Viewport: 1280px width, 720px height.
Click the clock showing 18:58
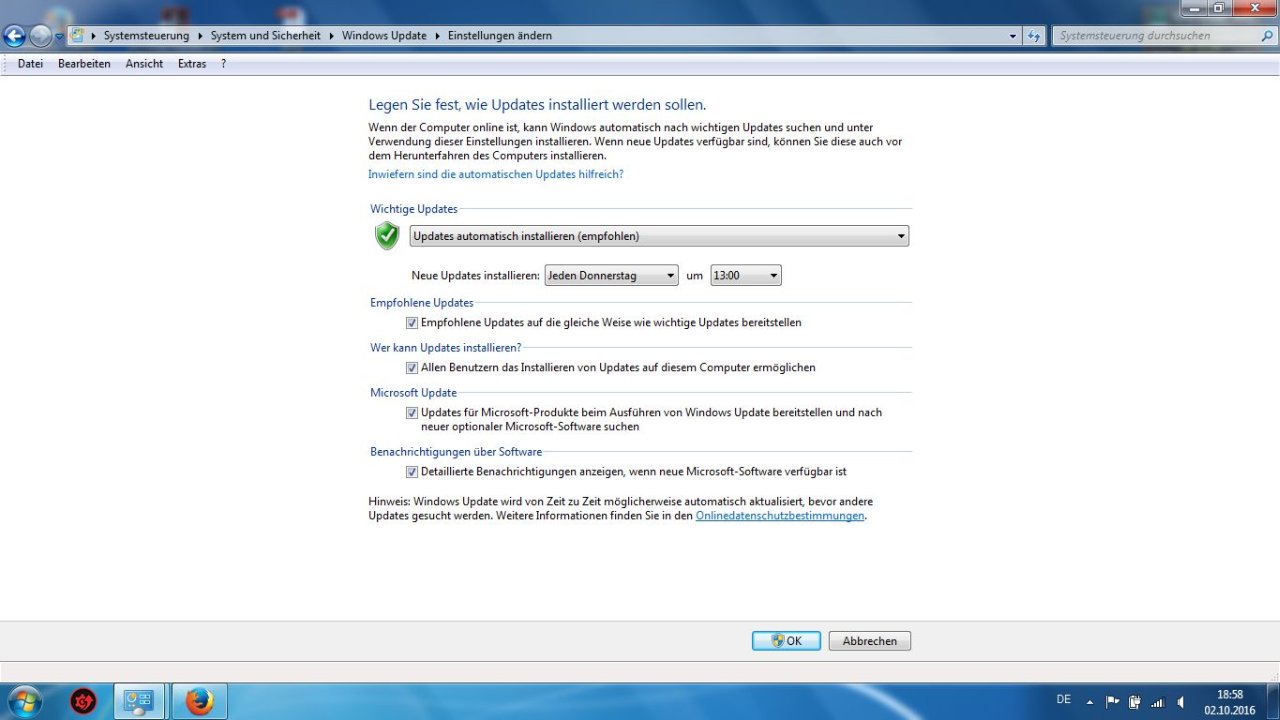pos(1230,702)
